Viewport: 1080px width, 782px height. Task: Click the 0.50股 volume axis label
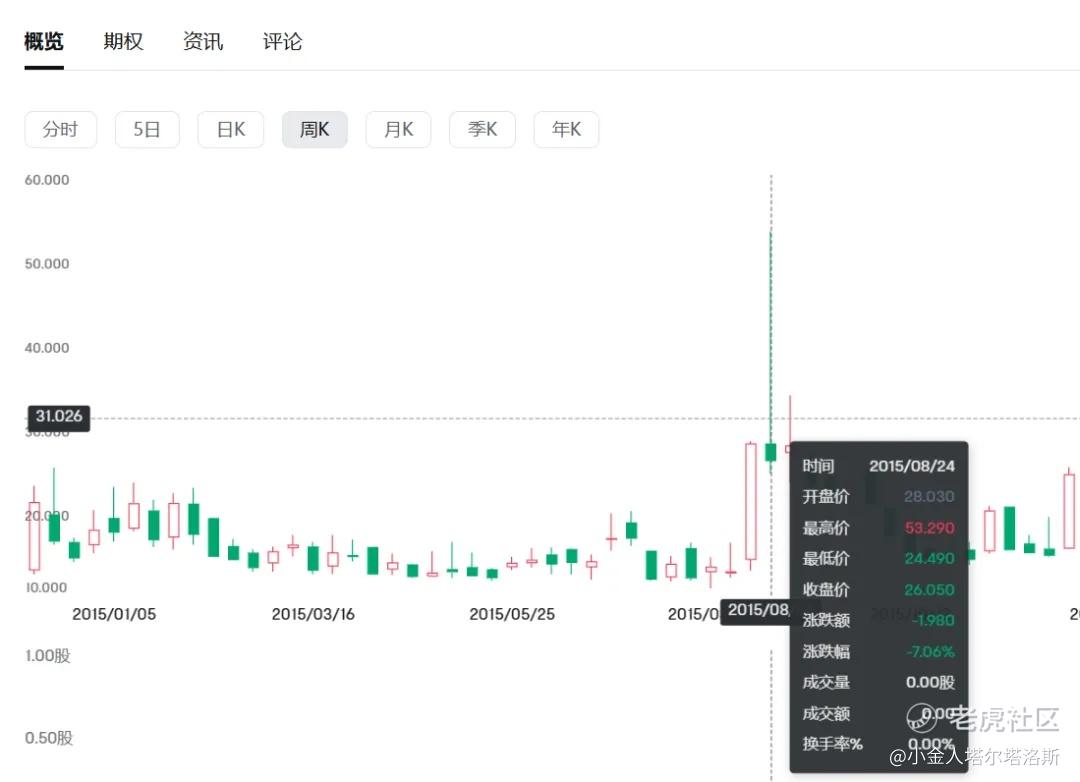coord(49,738)
